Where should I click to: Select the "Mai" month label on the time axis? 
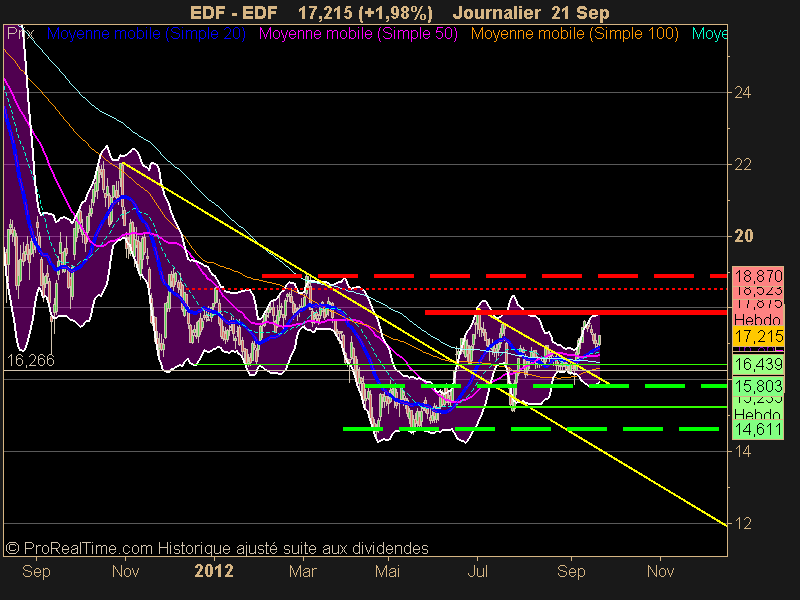click(x=387, y=571)
